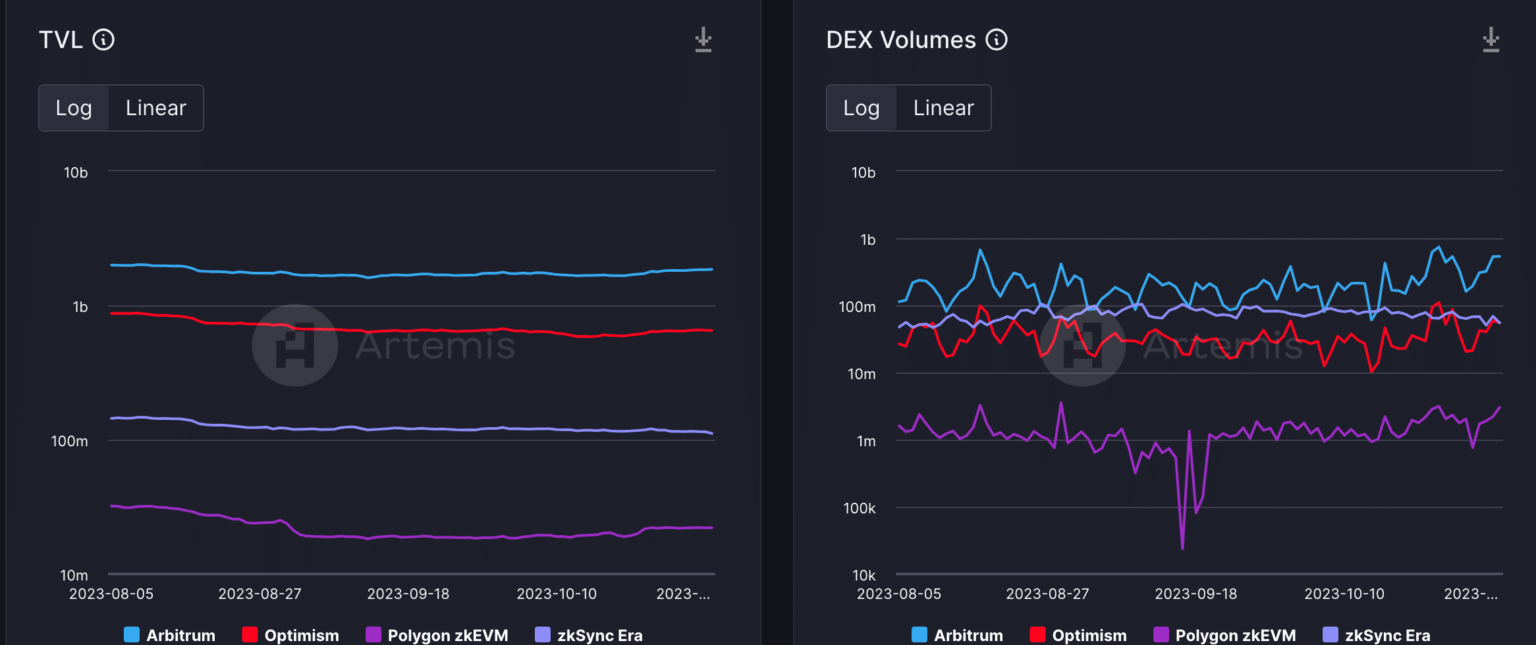Download the DEX Volumes chart data
1536x645 pixels.
[x=1490, y=40]
